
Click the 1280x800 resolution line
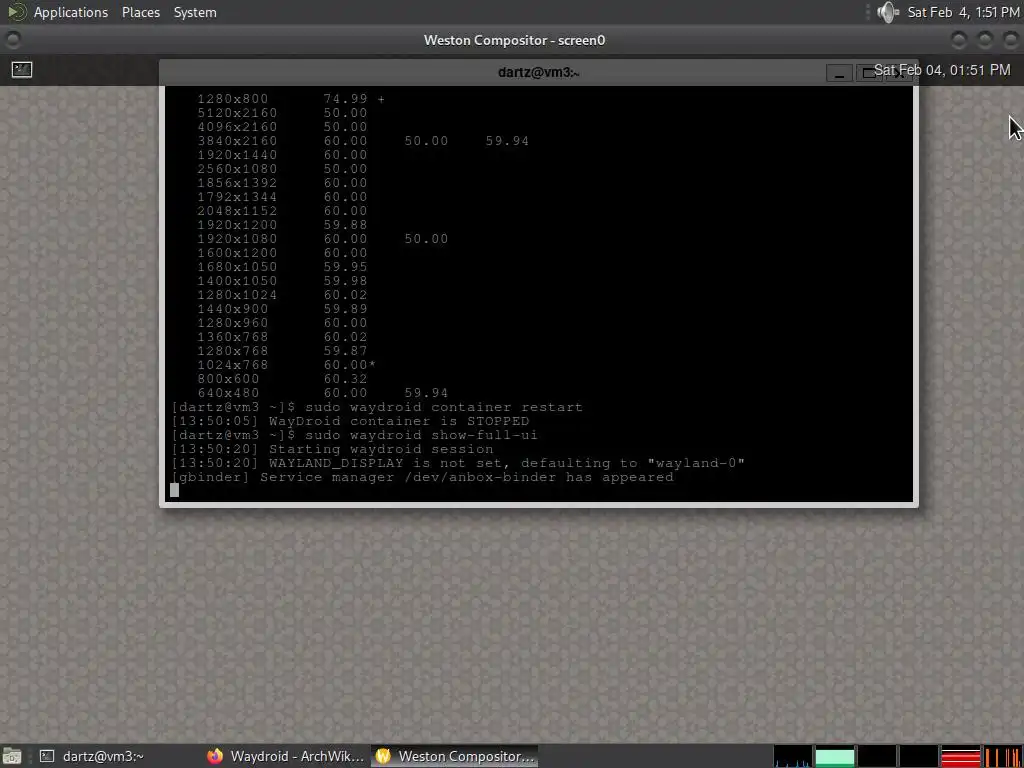point(291,99)
